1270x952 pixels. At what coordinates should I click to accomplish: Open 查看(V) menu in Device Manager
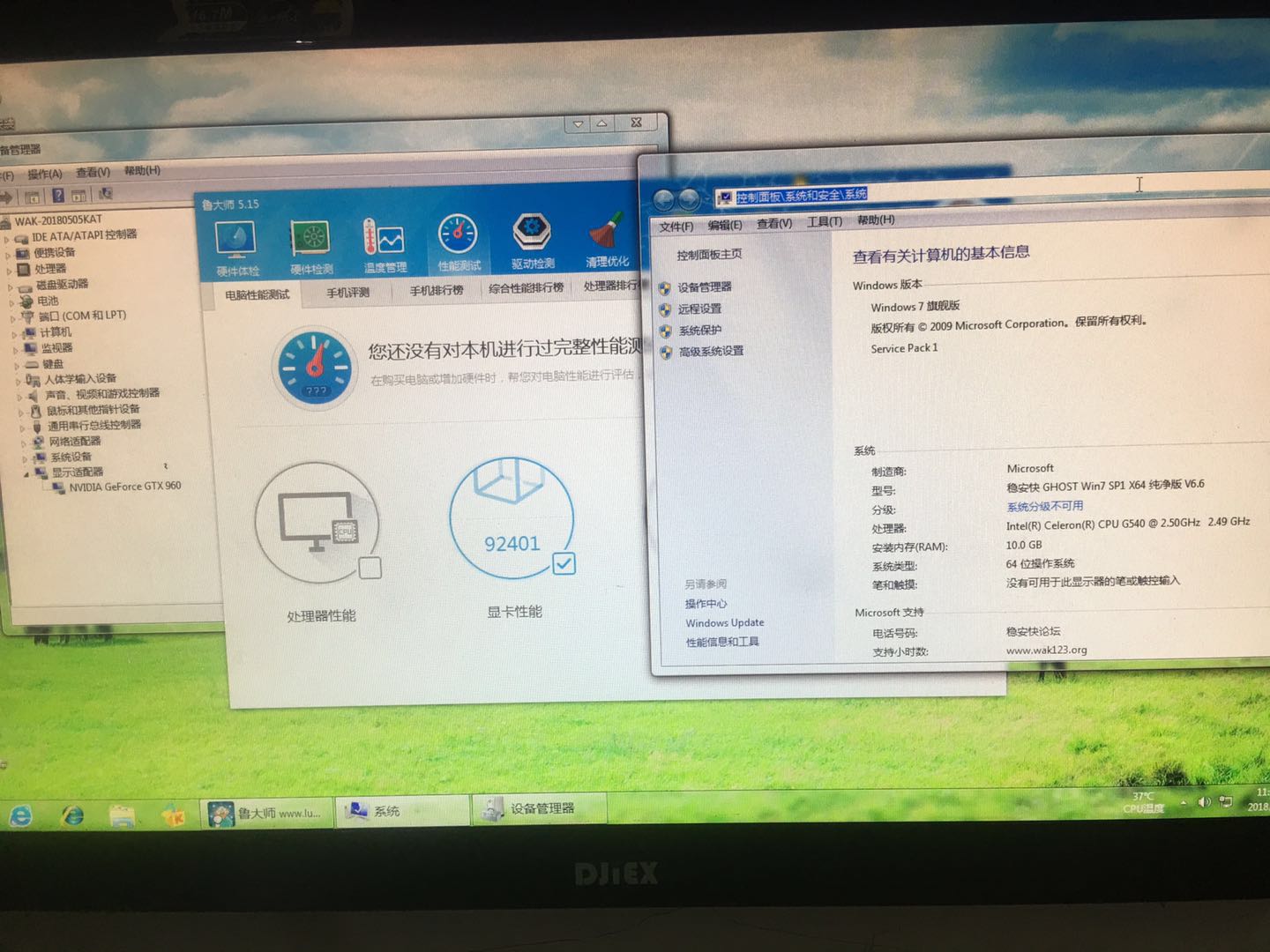pyautogui.click(x=93, y=172)
